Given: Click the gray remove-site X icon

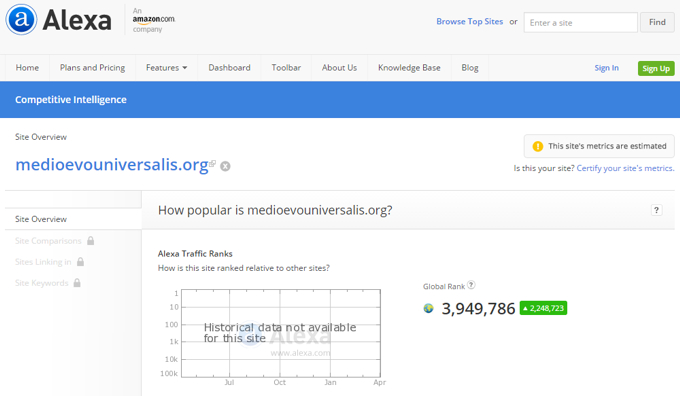Looking at the screenshot, I should [225, 166].
